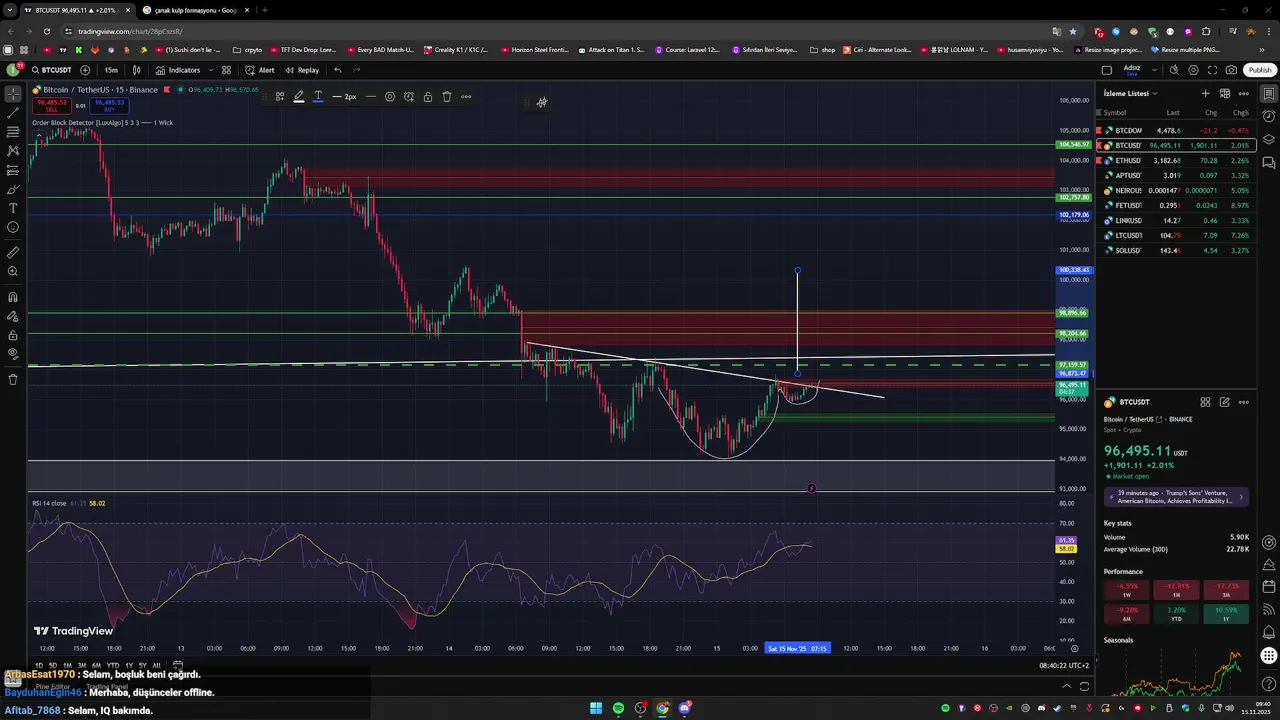Lock the selected drawing in floating toolbar
1280x720 pixels.
click(428, 97)
